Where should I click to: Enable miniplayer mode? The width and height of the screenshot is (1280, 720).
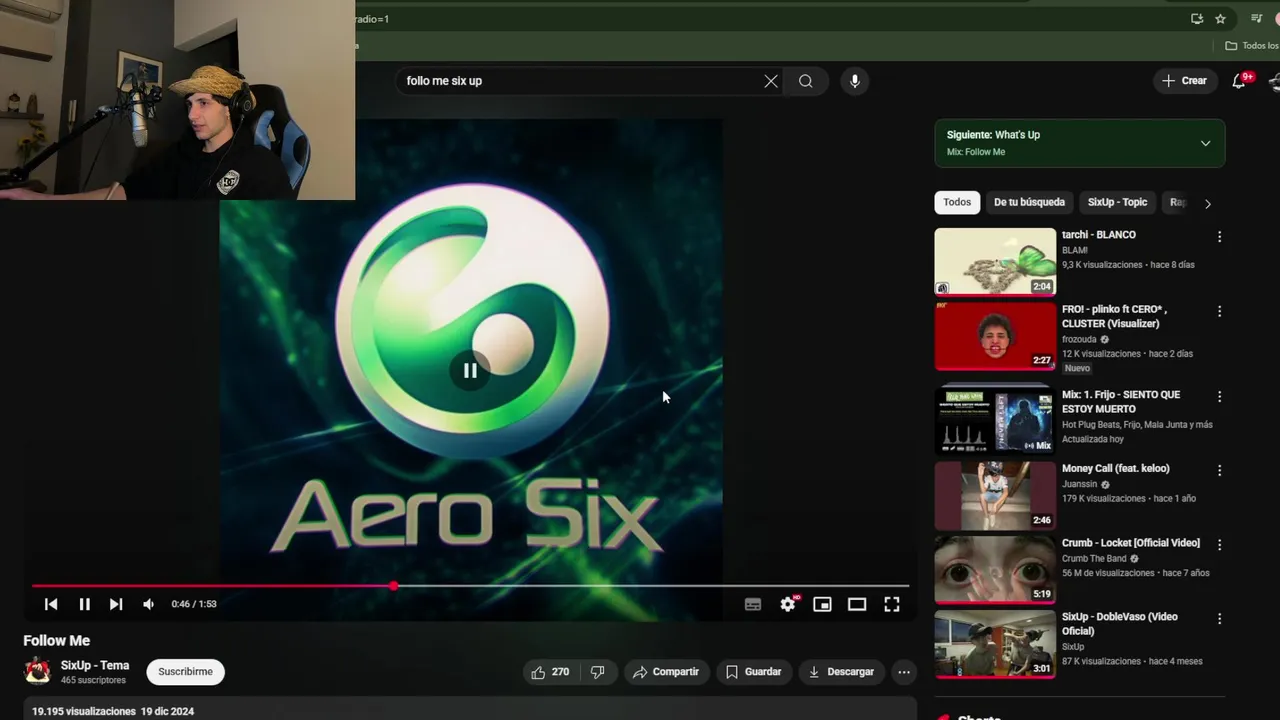822,604
